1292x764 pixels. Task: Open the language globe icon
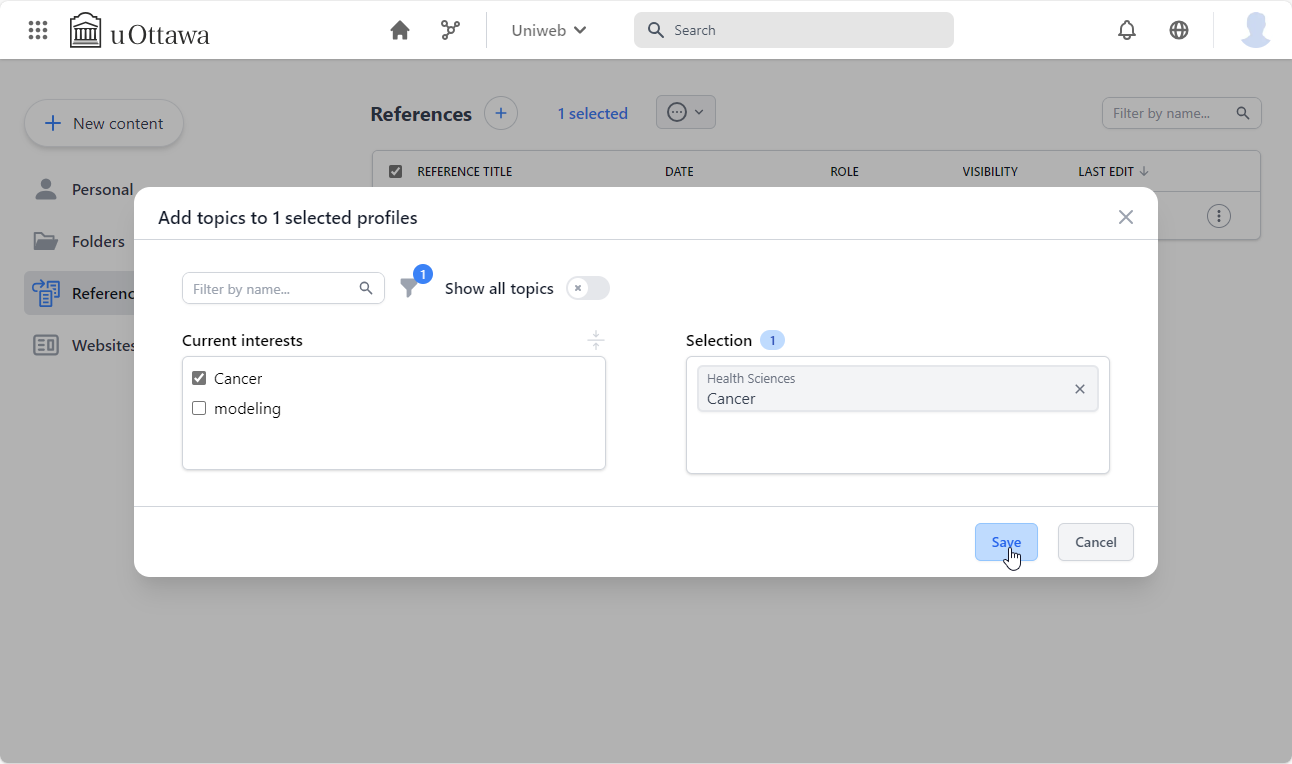1179,30
